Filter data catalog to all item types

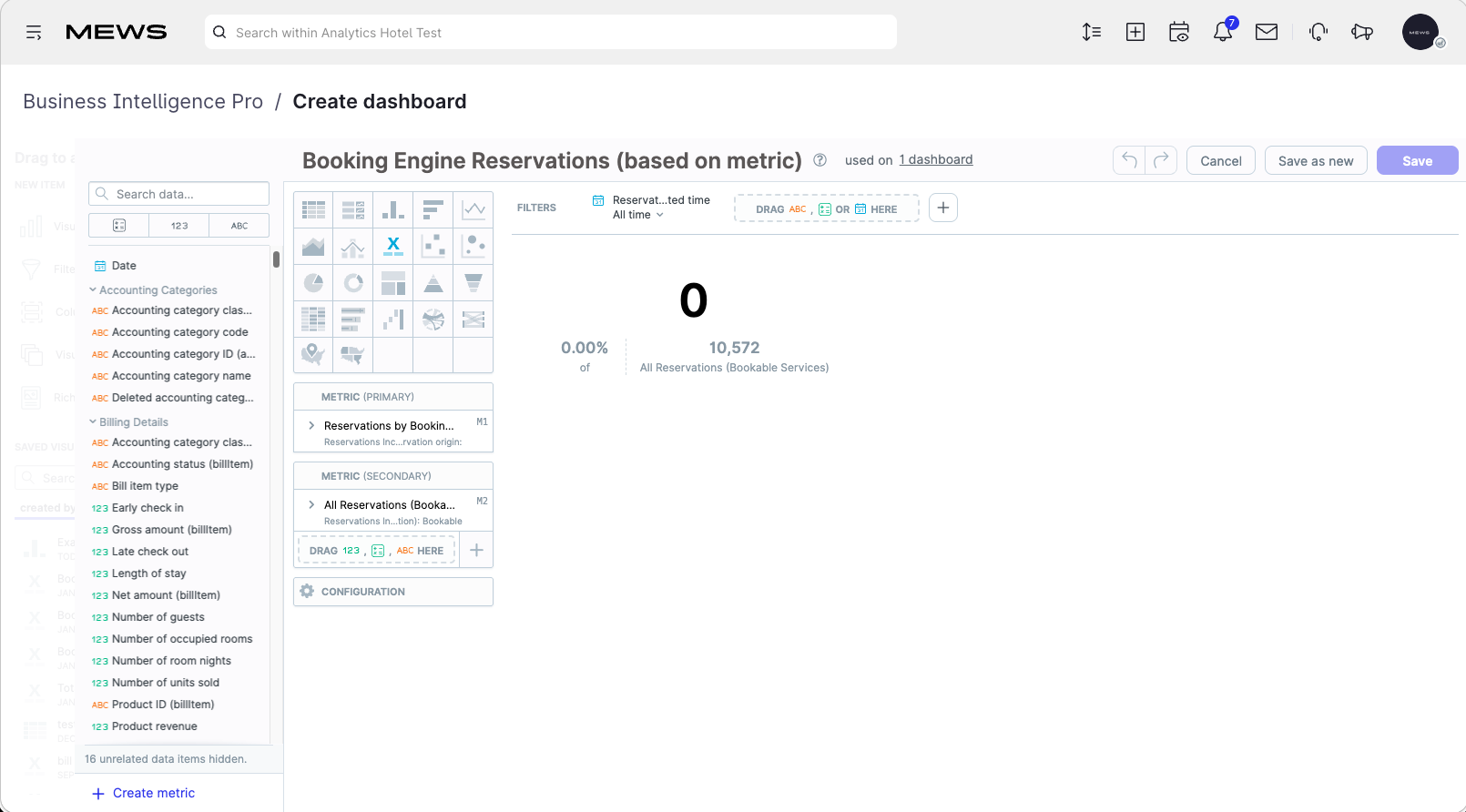pos(119,225)
